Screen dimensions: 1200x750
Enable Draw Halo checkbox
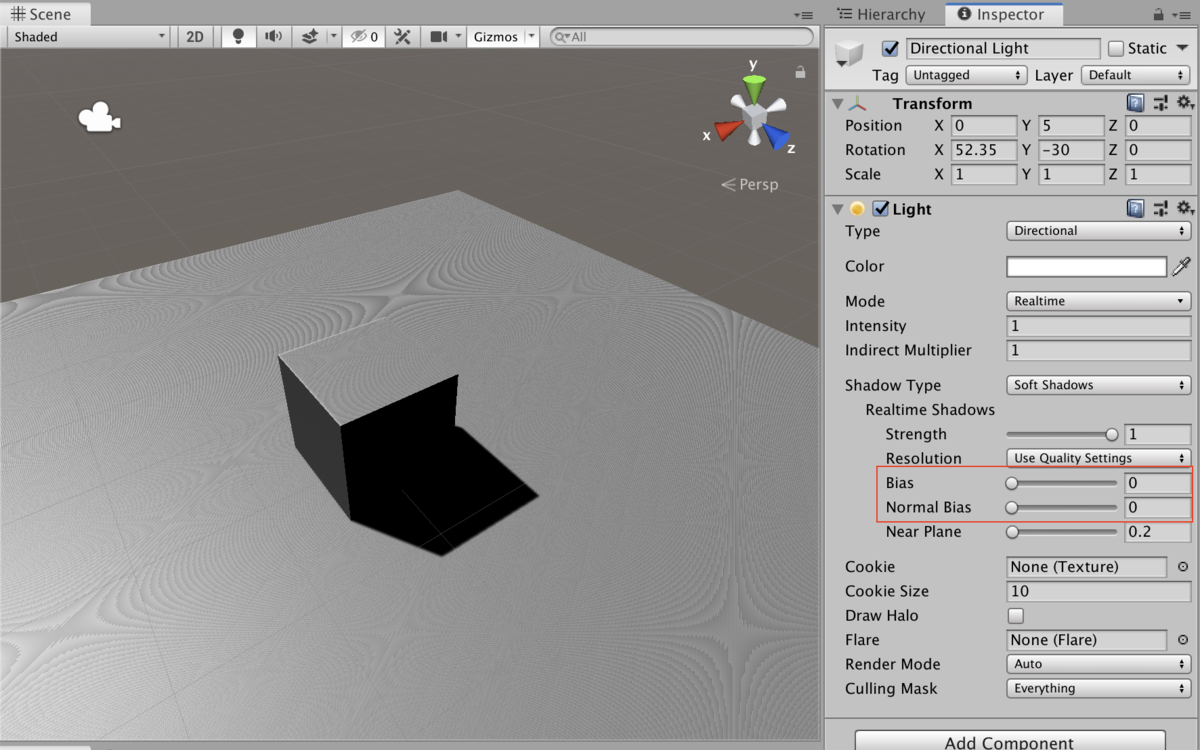[1016, 615]
